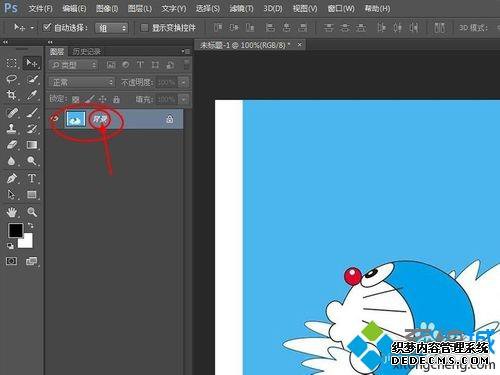Select the Hand tool

12,212
